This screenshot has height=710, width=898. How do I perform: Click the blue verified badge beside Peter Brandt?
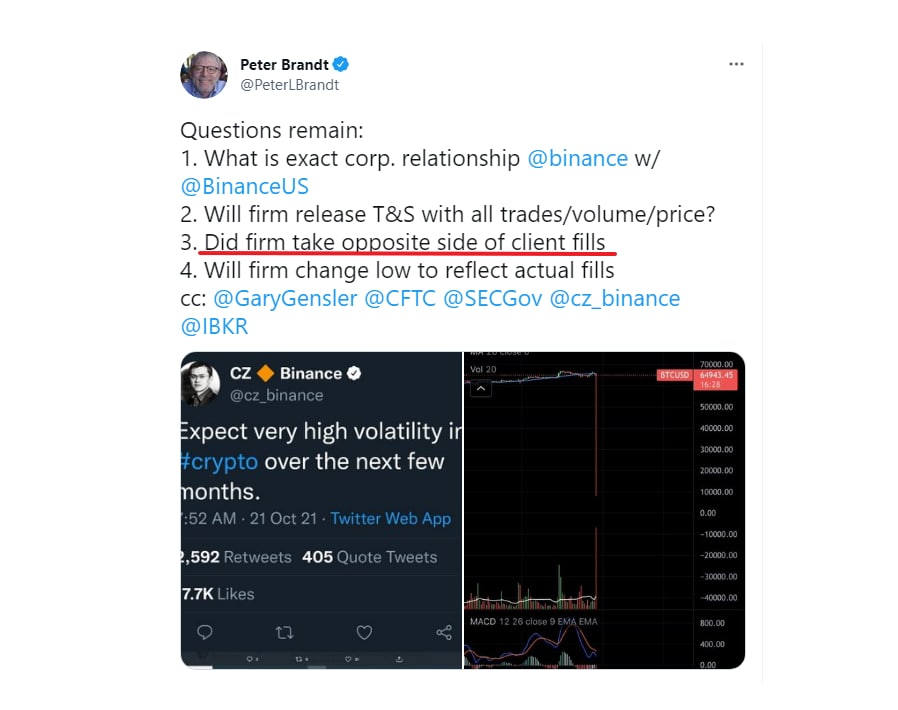tap(341, 64)
